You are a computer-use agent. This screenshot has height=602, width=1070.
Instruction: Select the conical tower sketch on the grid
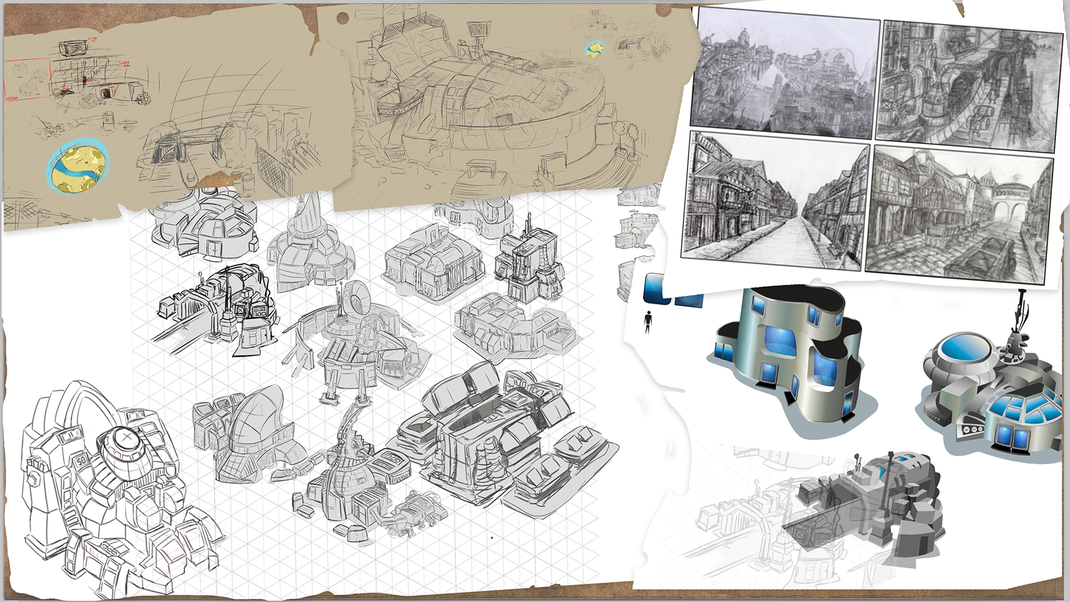310,242
